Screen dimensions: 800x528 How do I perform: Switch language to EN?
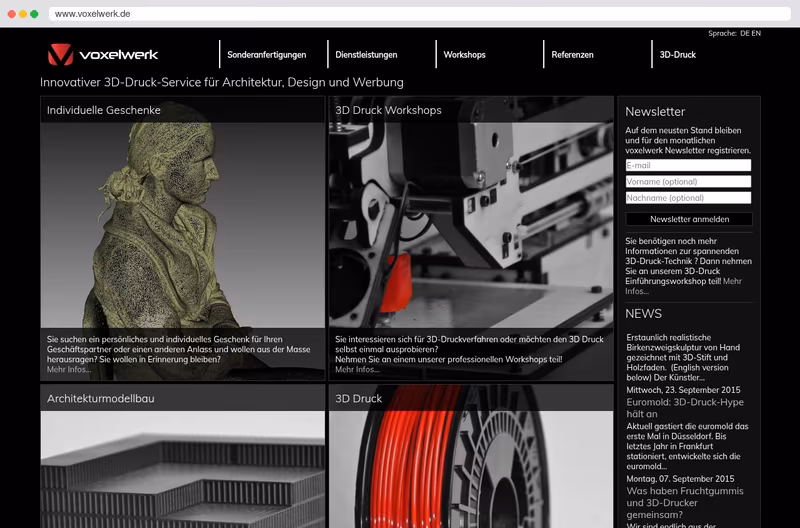(x=756, y=33)
